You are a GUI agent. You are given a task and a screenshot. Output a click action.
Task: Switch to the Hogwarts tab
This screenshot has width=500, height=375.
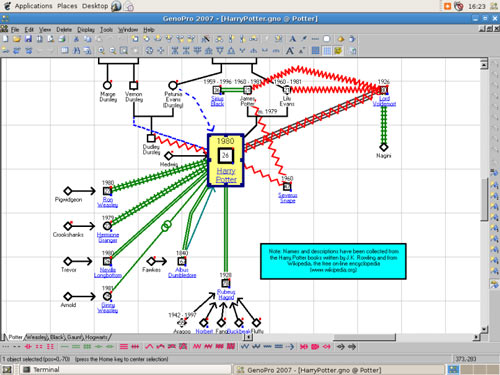(x=96, y=337)
